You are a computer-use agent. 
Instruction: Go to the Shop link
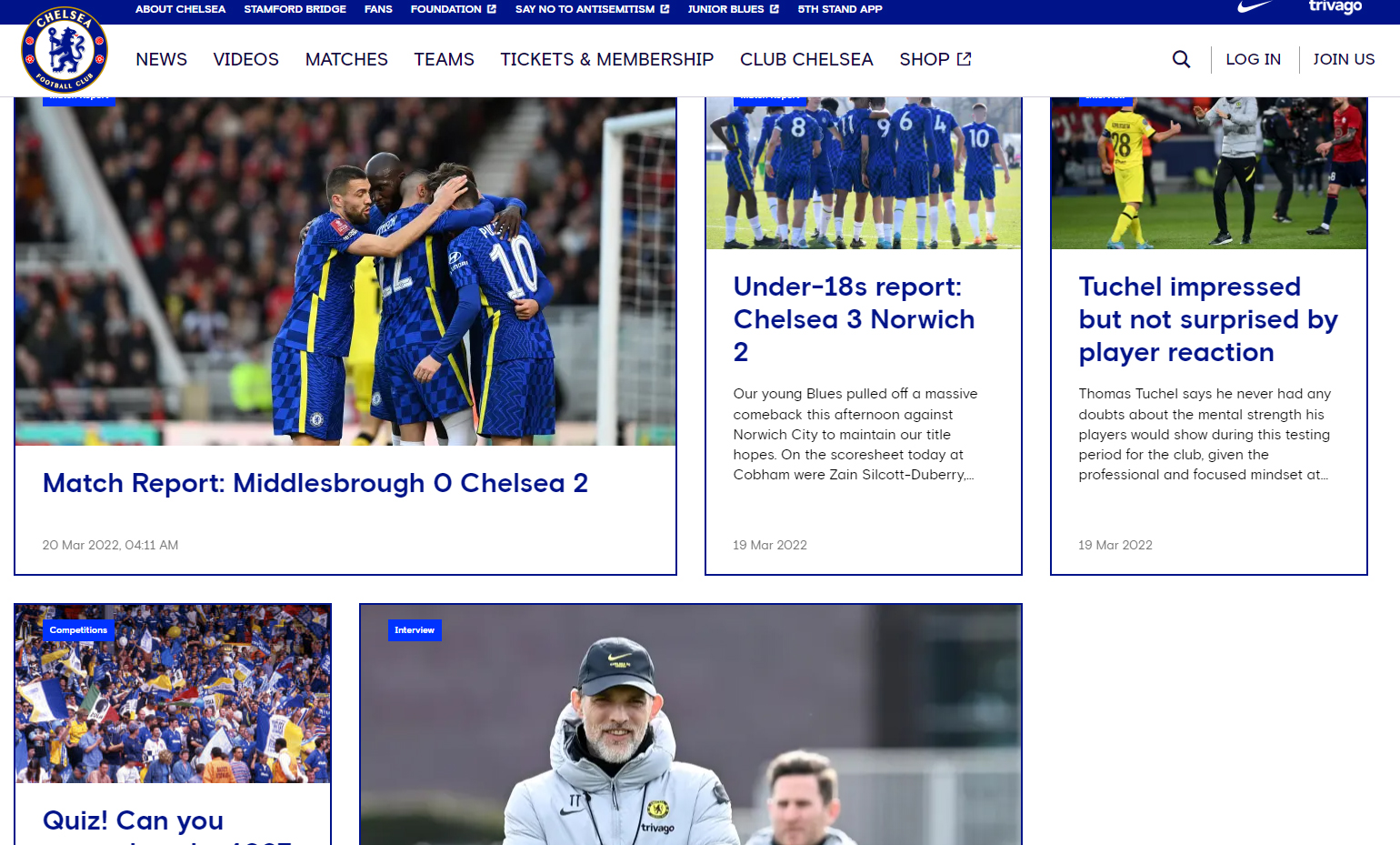pyautogui.click(x=925, y=59)
